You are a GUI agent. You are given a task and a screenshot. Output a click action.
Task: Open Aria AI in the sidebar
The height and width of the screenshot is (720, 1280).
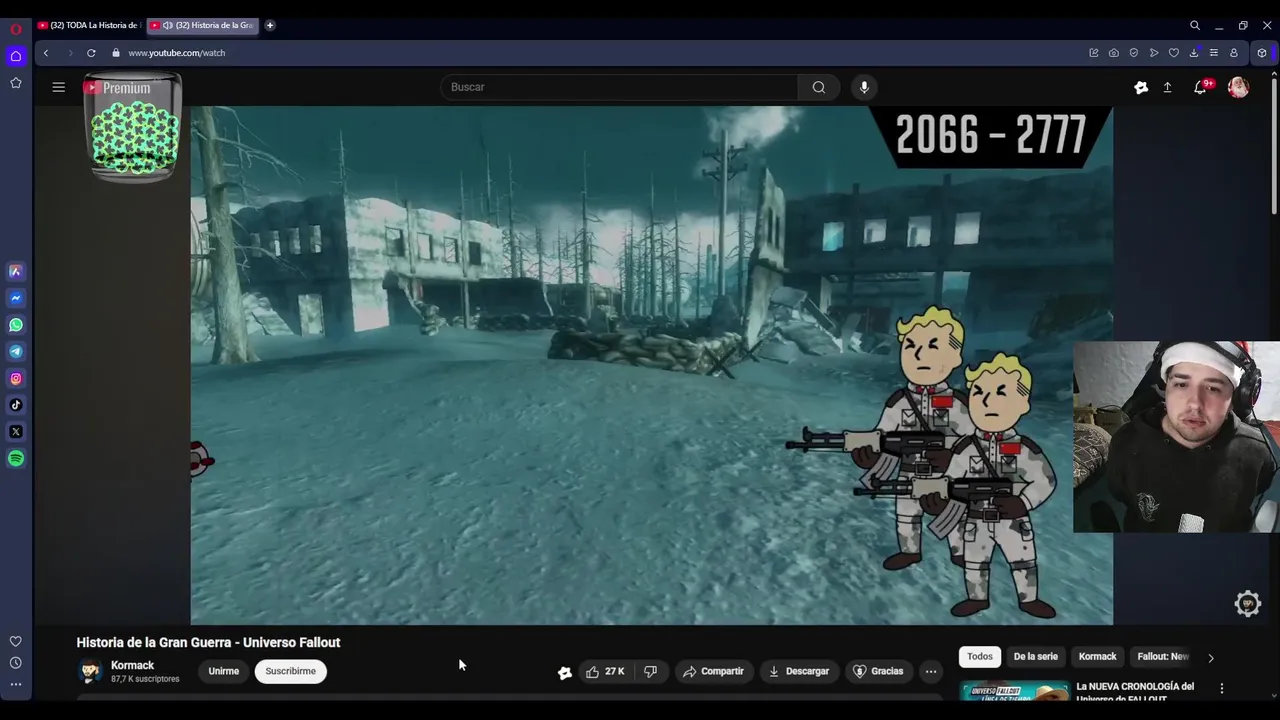click(16, 271)
